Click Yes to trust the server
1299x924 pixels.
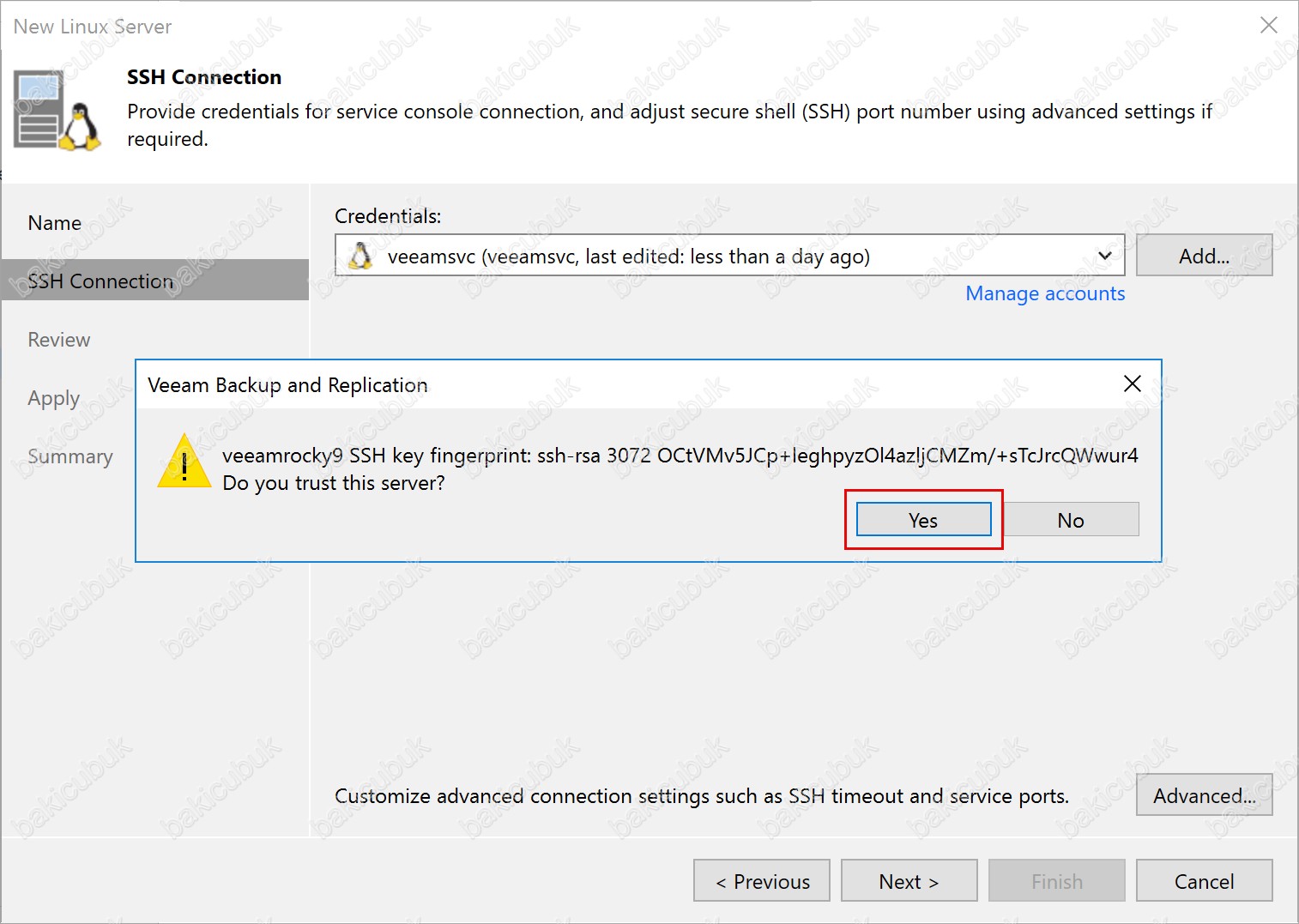tap(923, 520)
